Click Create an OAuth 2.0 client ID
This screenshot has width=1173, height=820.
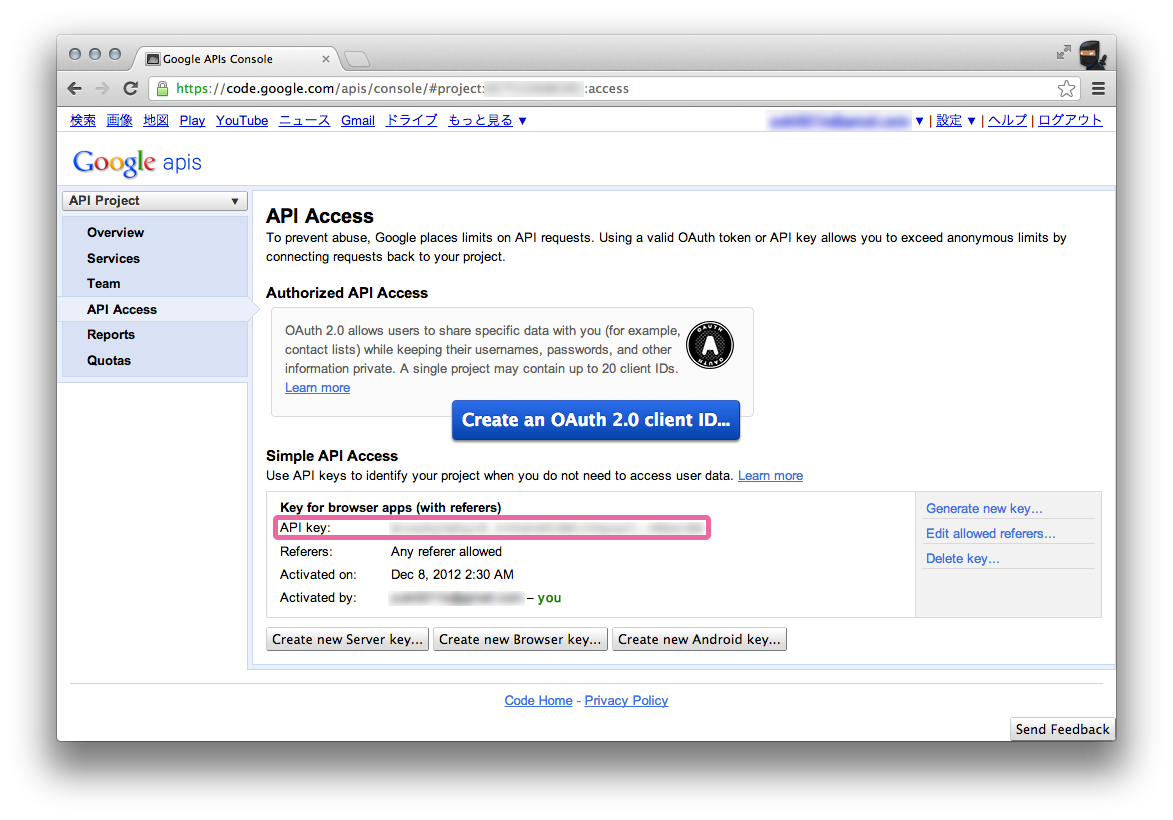click(595, 420)
